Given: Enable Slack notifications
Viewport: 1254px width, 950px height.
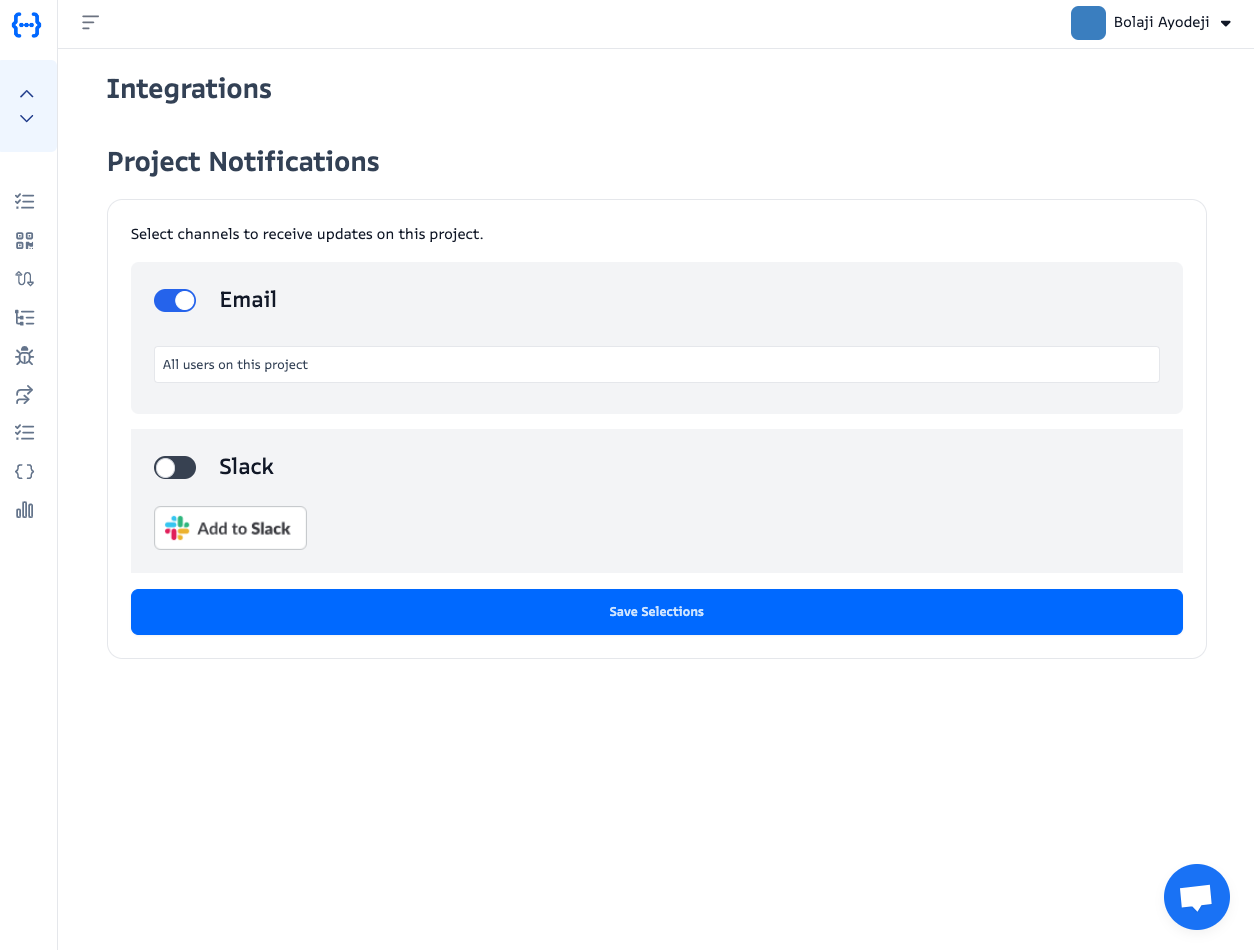Looking at the screenshot, I should pyautogui.click(x=175, y=467).
